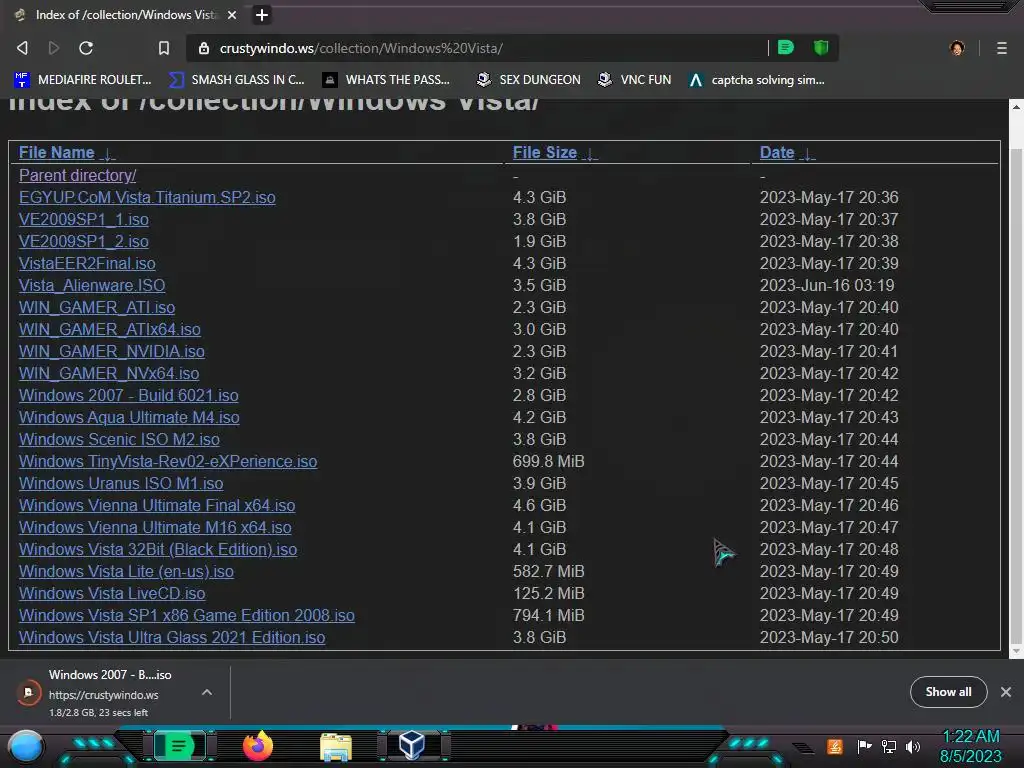Click Show all downloads button
This screenshot has width=1024, height=768.
pyautogui.click(x=948, y=692)
